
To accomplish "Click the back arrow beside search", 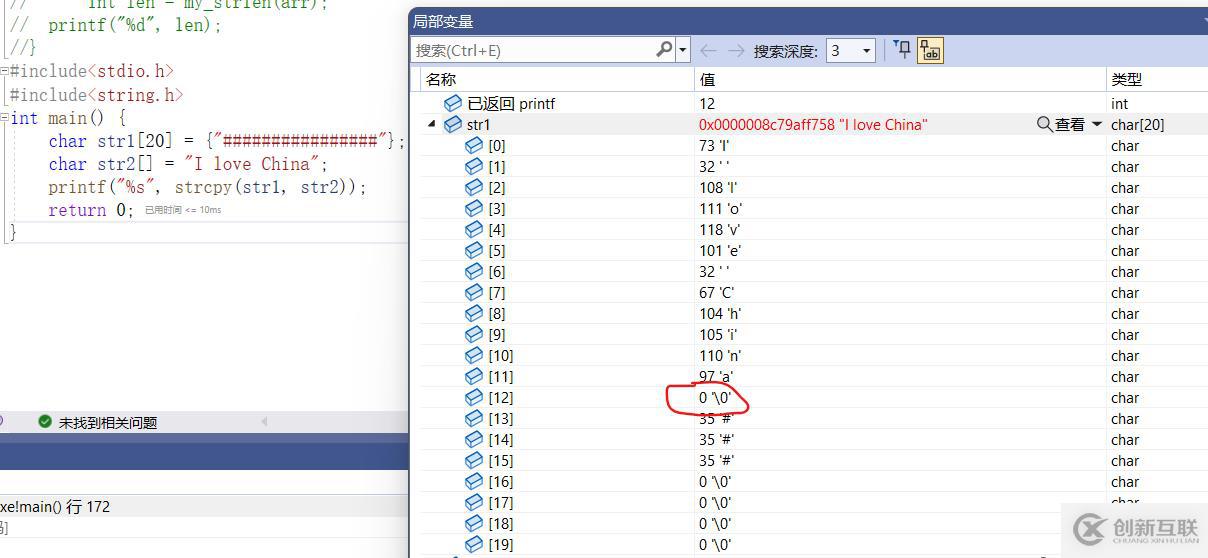I will [x=708, y=50].
